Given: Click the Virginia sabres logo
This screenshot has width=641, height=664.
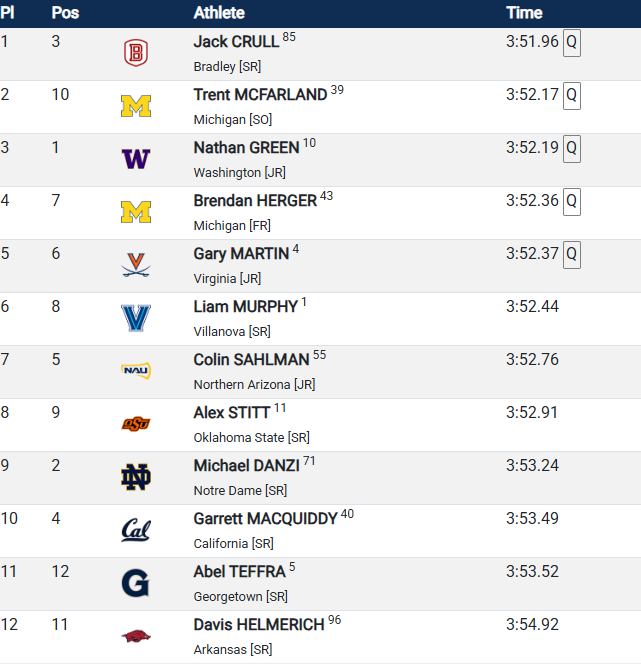Looking at the screenshot, I should pos(136,265).
